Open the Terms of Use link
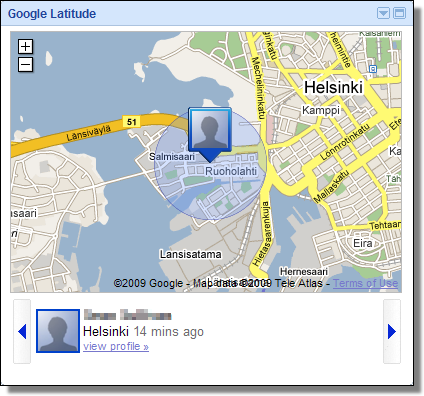This screenshot has height=396, width=424. (365, 283)
